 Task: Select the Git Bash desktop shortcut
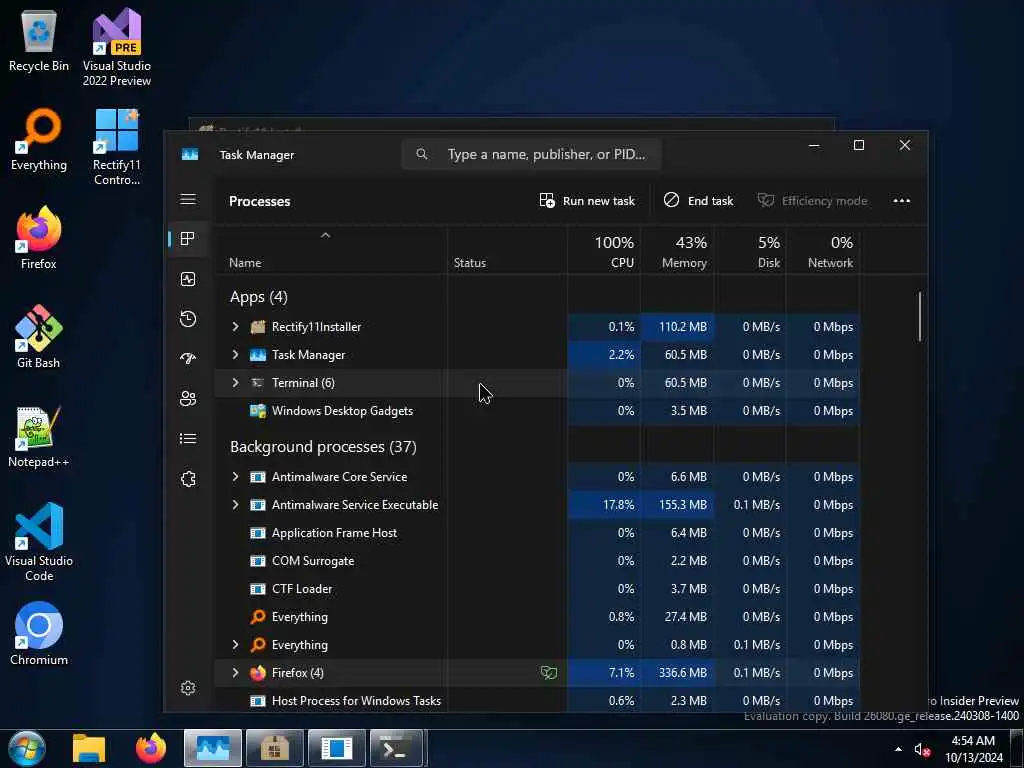[x=39, y=337]
